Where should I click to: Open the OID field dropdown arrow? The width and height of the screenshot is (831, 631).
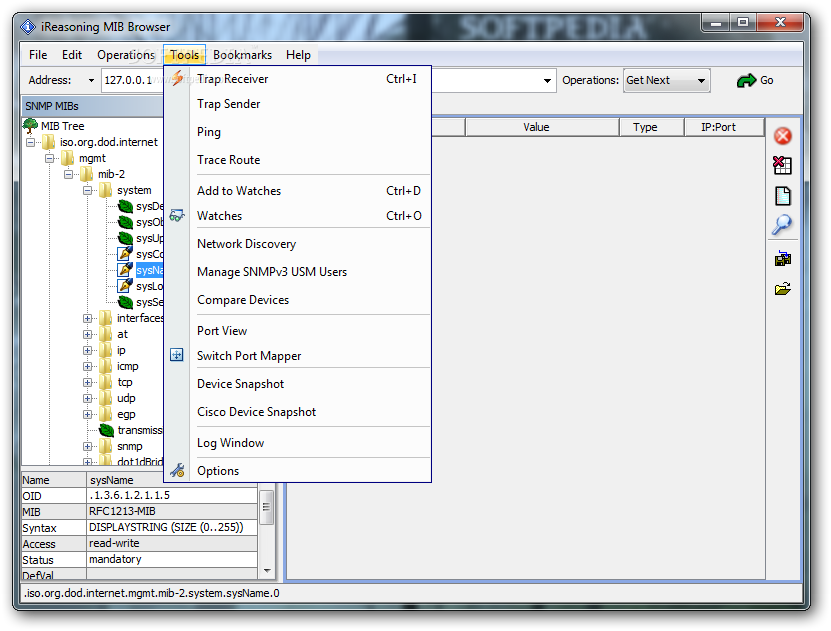point(547,81)
